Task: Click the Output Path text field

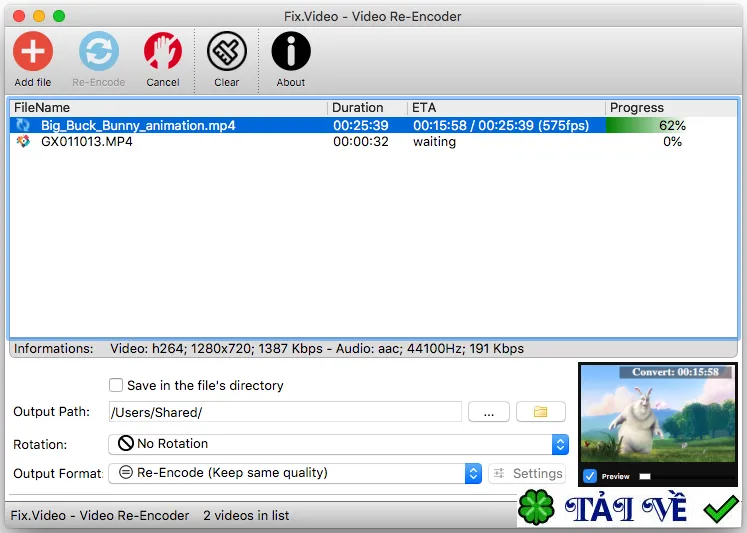Action: (285, 412)
